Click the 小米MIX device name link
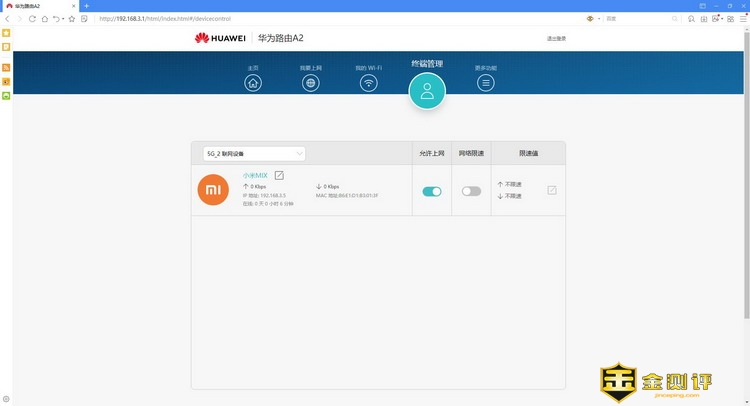 click(x=255, y=176)
